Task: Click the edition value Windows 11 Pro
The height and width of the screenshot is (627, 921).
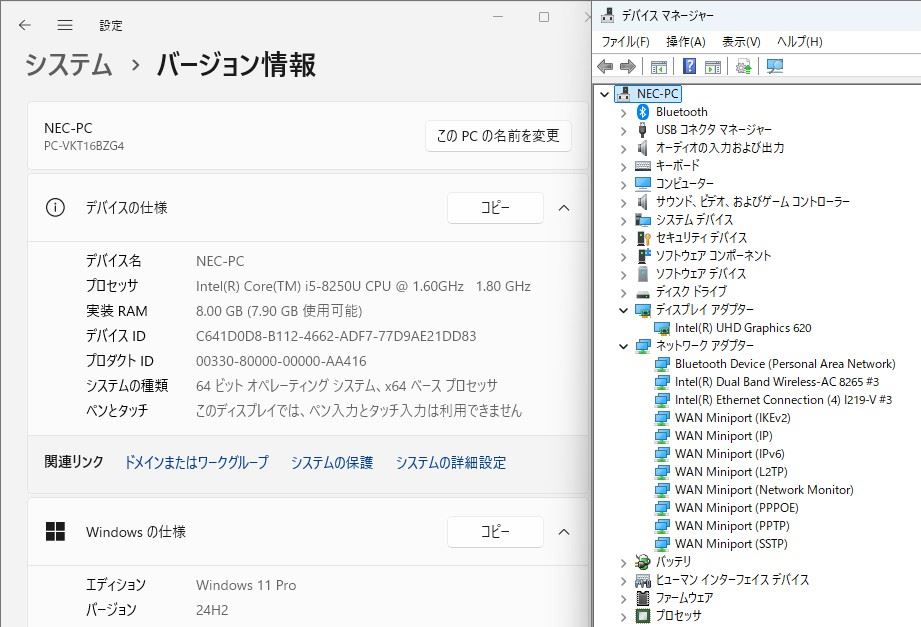Action: [x=246, y=585]
